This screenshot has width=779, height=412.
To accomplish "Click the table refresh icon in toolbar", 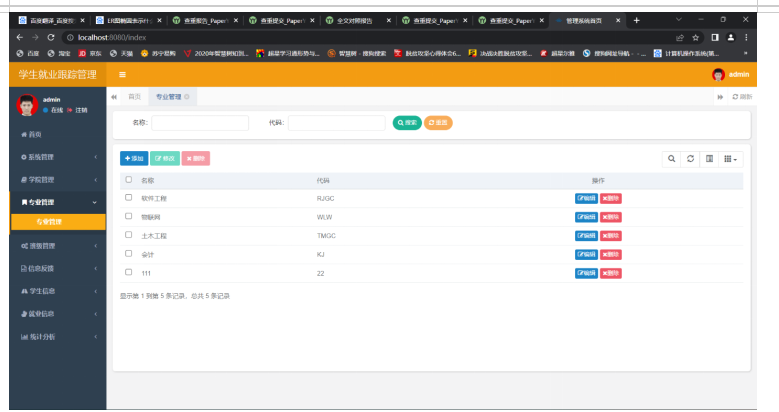I will [x=691, y=159].
